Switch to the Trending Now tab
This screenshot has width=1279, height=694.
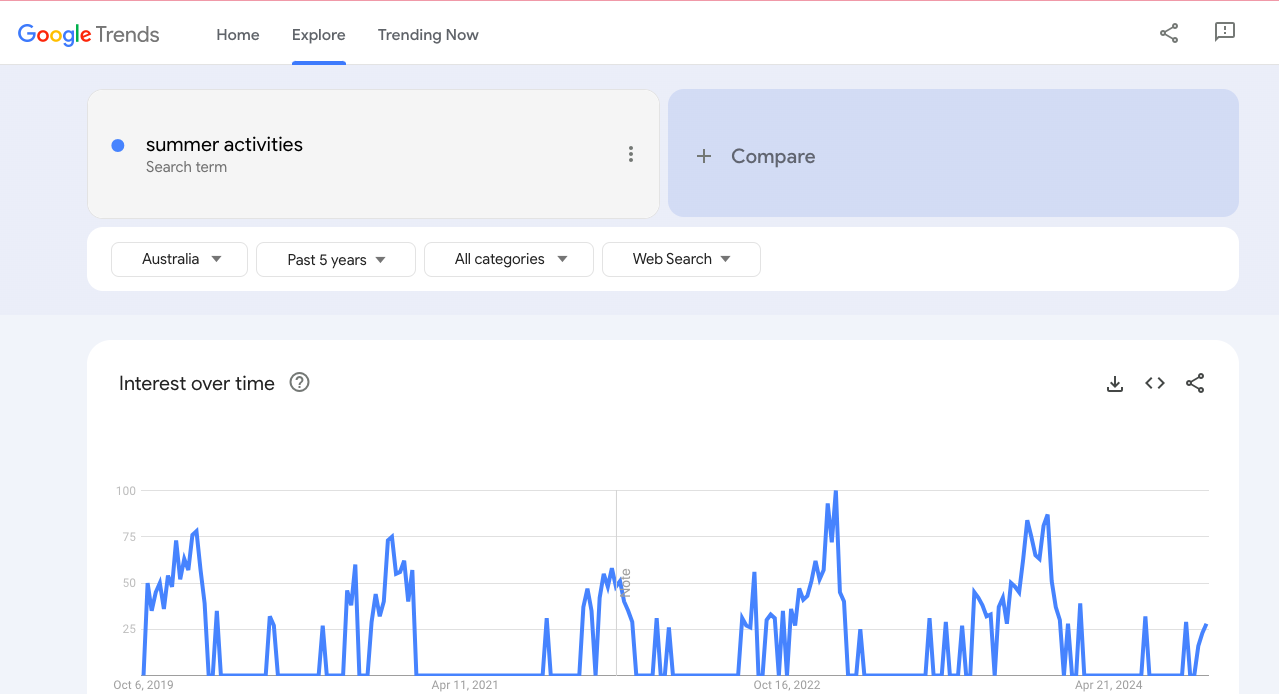click(428, 35)
